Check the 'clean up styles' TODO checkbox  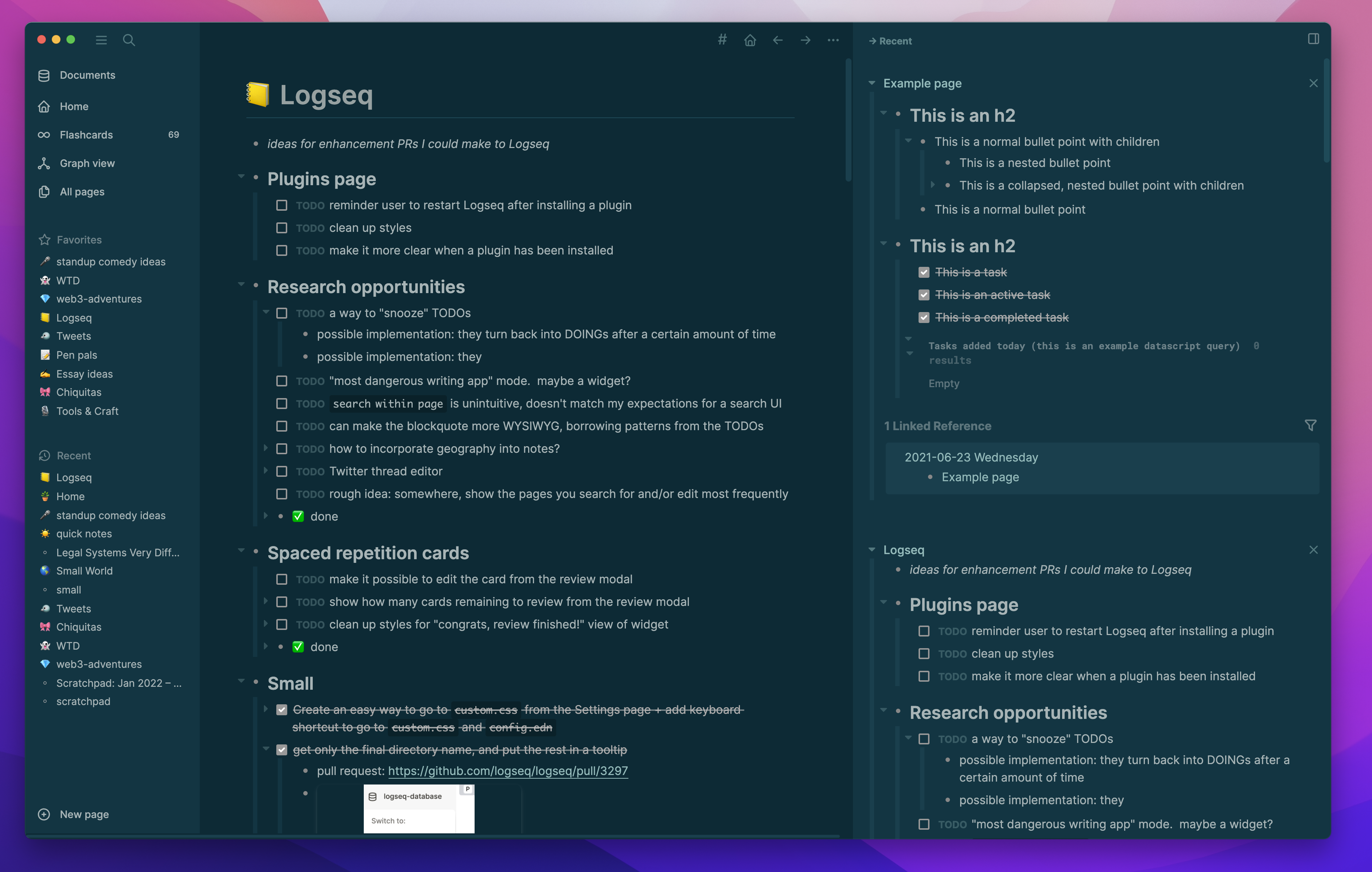[x=281, y=228]
